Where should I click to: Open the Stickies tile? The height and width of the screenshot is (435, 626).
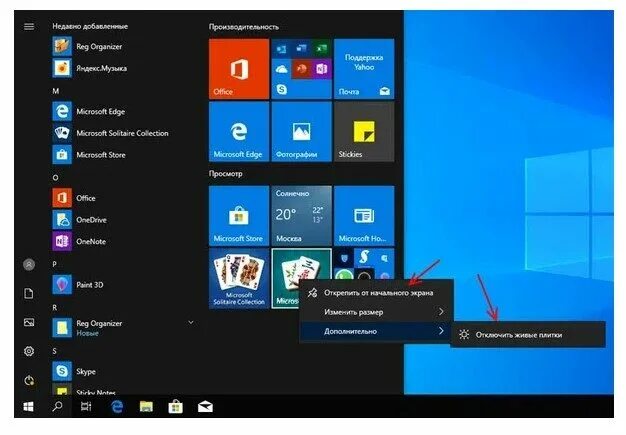click(364, 131)
